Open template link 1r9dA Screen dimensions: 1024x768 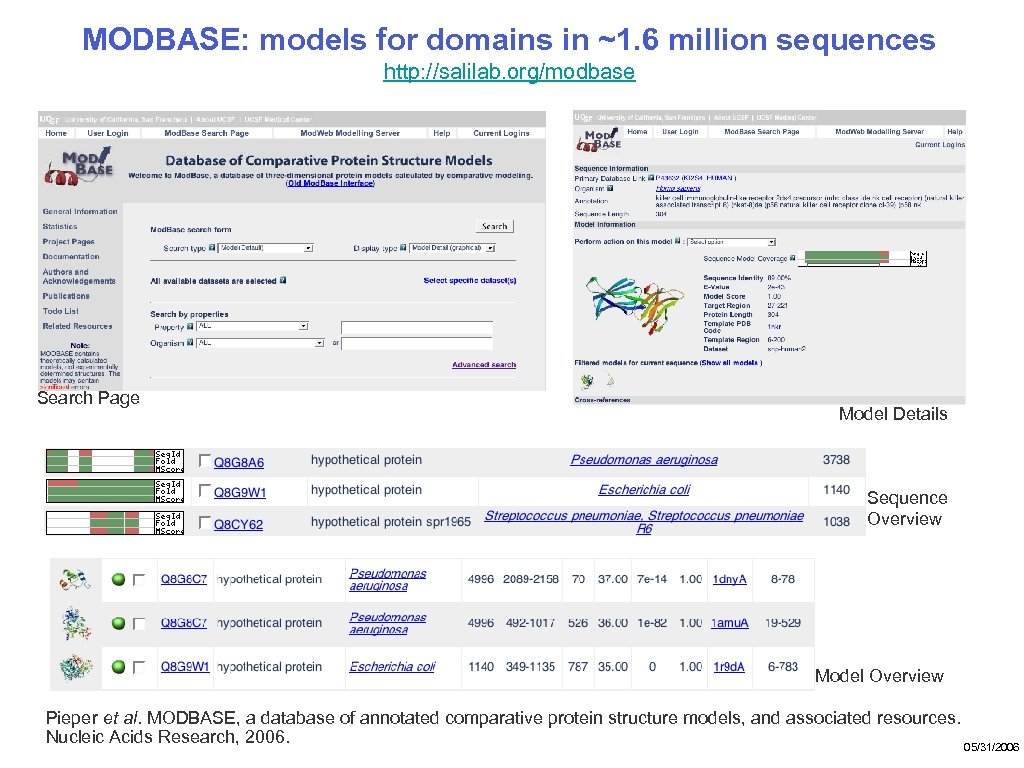[x=729, y=667]
